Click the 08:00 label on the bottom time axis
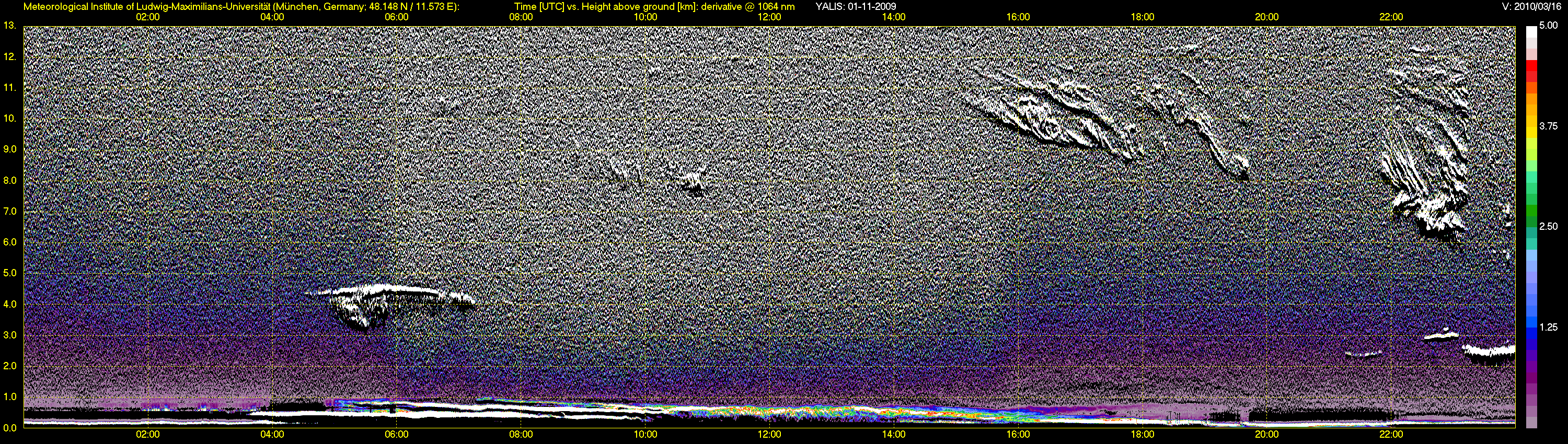 coord(521,434)
